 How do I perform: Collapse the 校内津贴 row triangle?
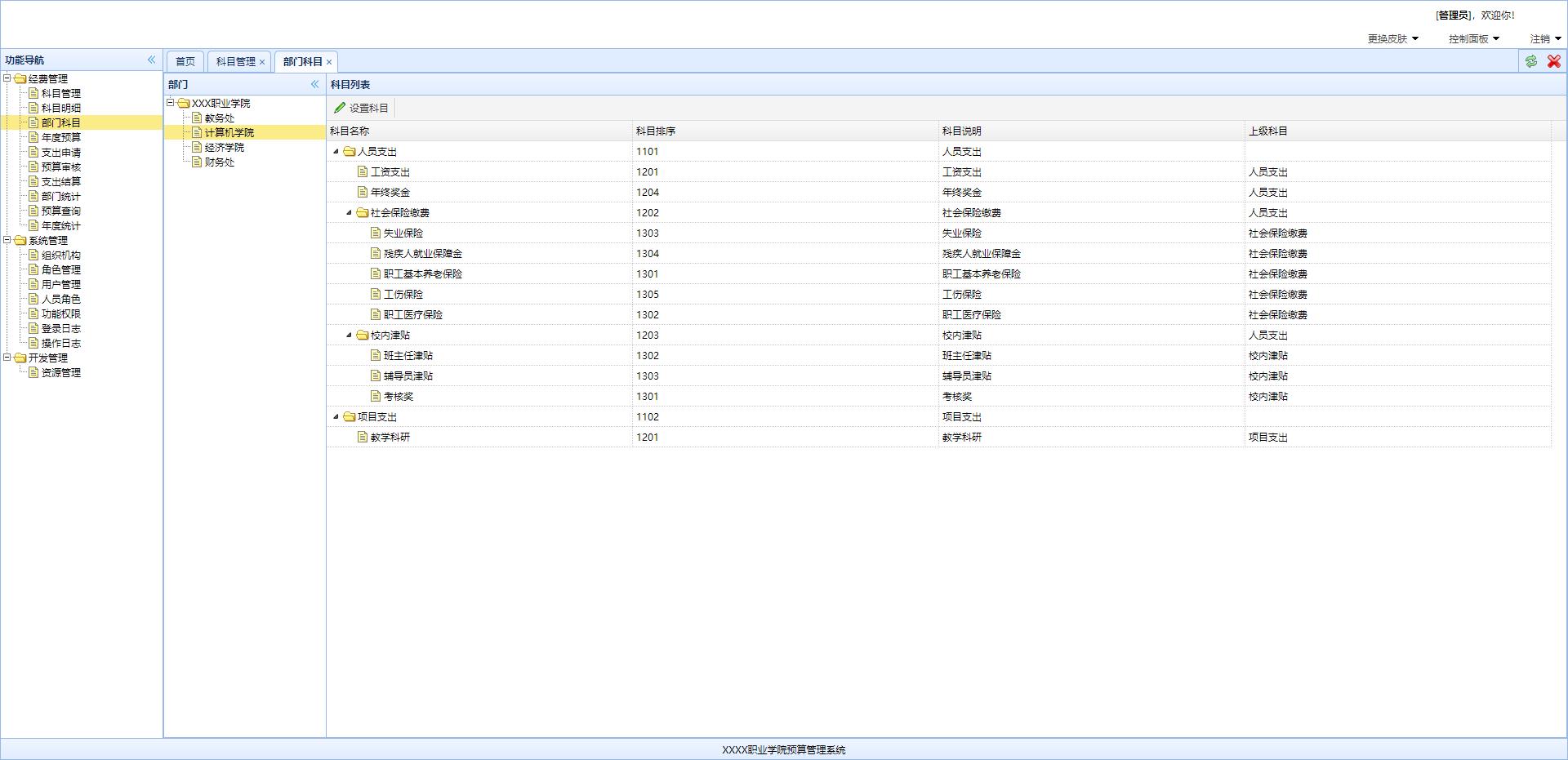tap(349, 336)
